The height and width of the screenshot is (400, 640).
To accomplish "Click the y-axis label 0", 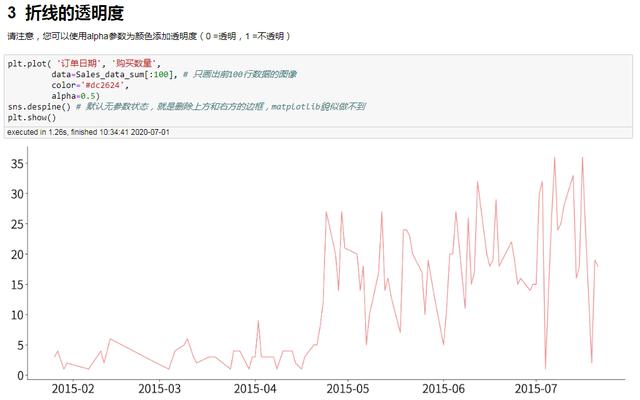I will click(x=21, y=375).
